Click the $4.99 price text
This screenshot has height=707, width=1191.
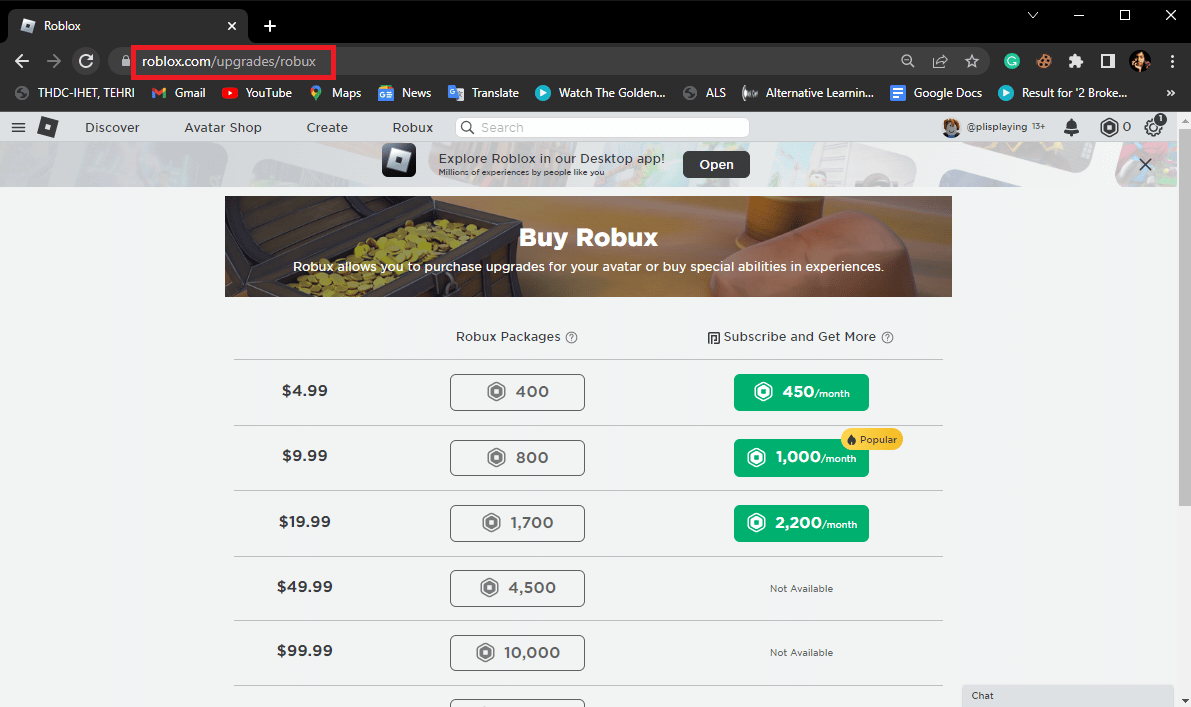click(x=305, y=391)
